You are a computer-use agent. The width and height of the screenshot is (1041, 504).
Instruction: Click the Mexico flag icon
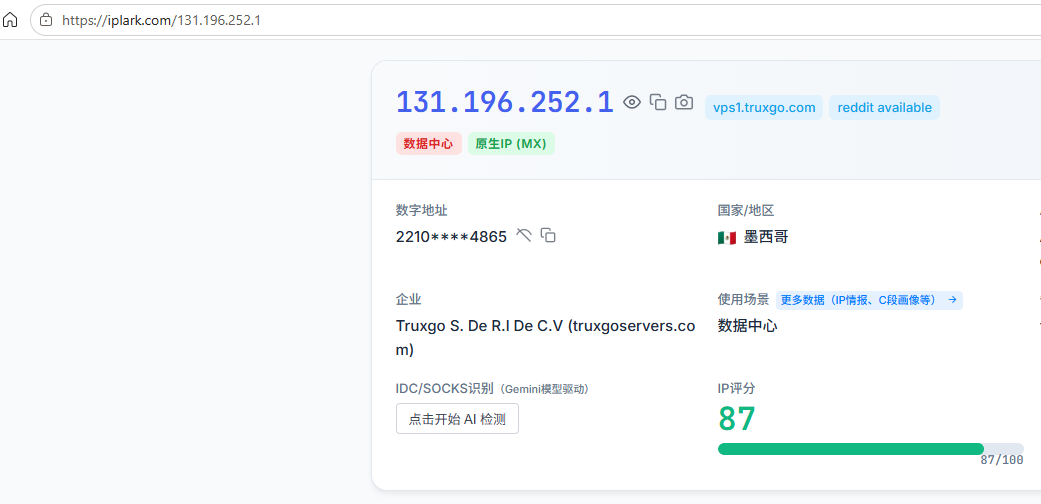(727, 238)
